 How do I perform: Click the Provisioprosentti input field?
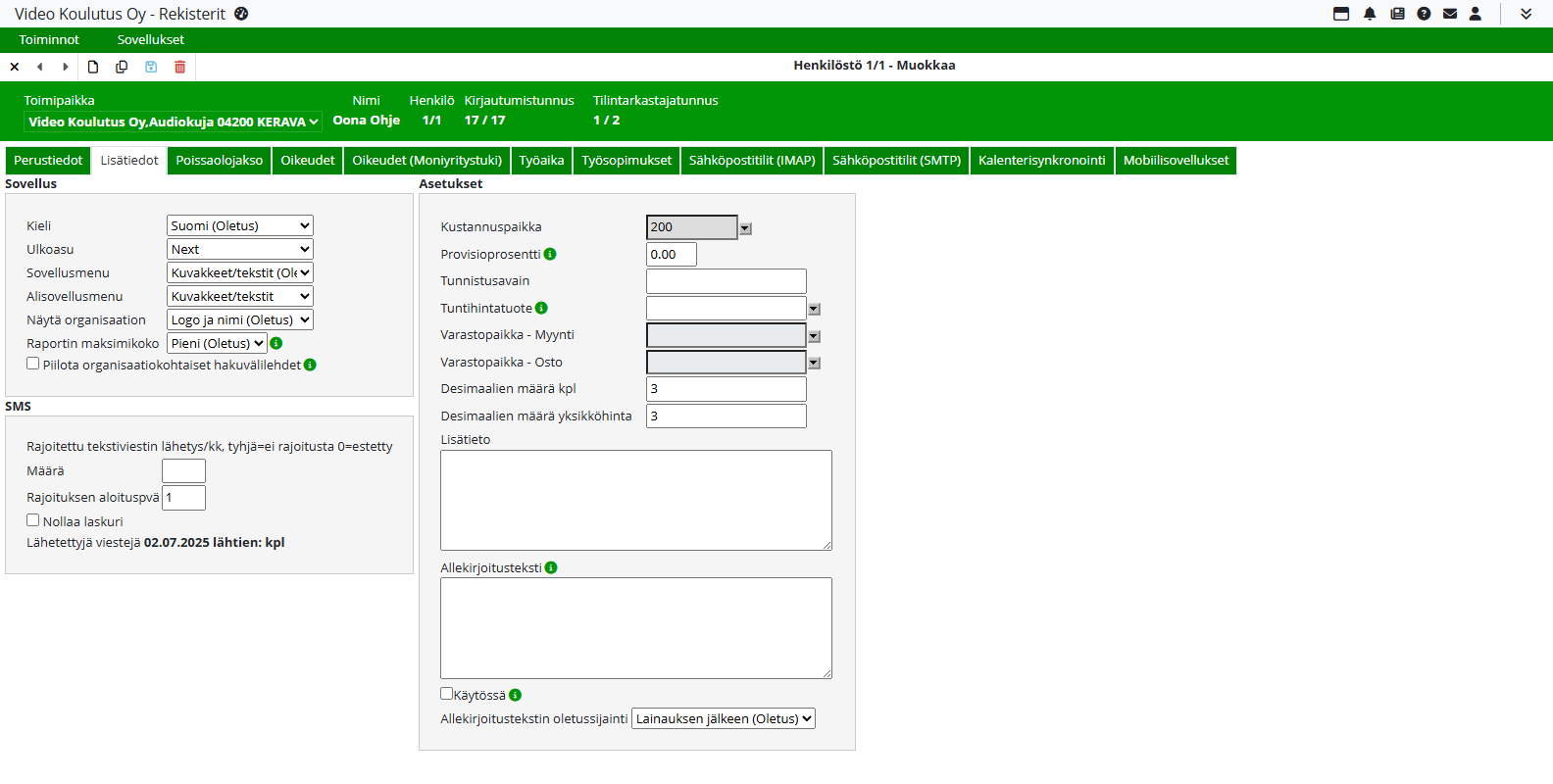click(672, 255)
